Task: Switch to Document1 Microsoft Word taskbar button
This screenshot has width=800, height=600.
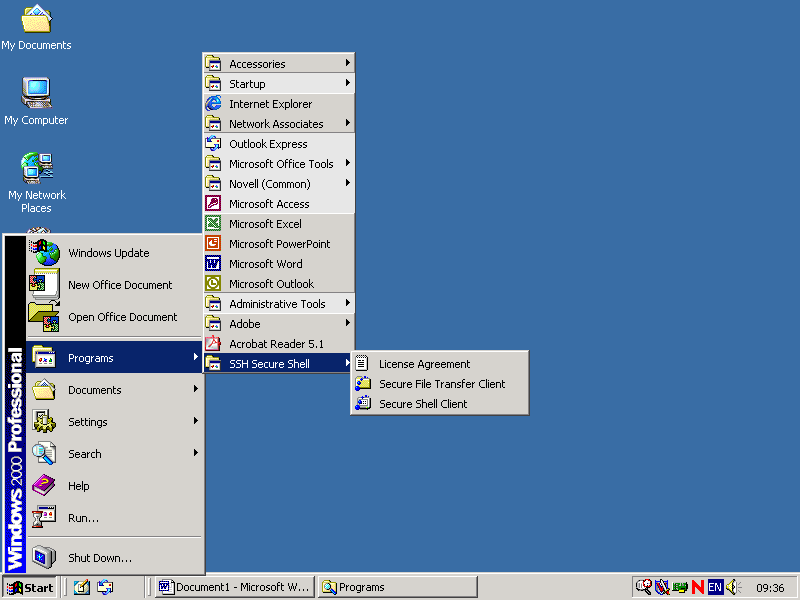Action: (235, 587)
